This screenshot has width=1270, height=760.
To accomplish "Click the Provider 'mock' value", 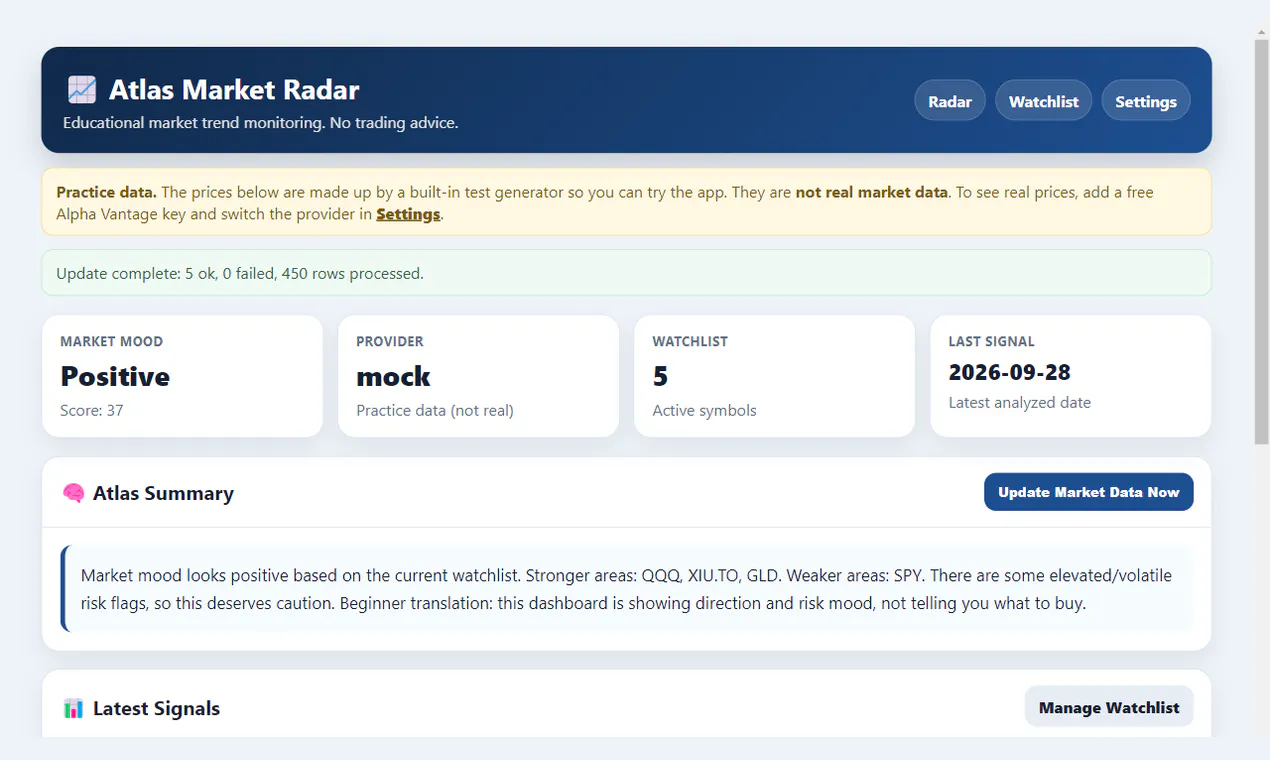I will 393,376.
